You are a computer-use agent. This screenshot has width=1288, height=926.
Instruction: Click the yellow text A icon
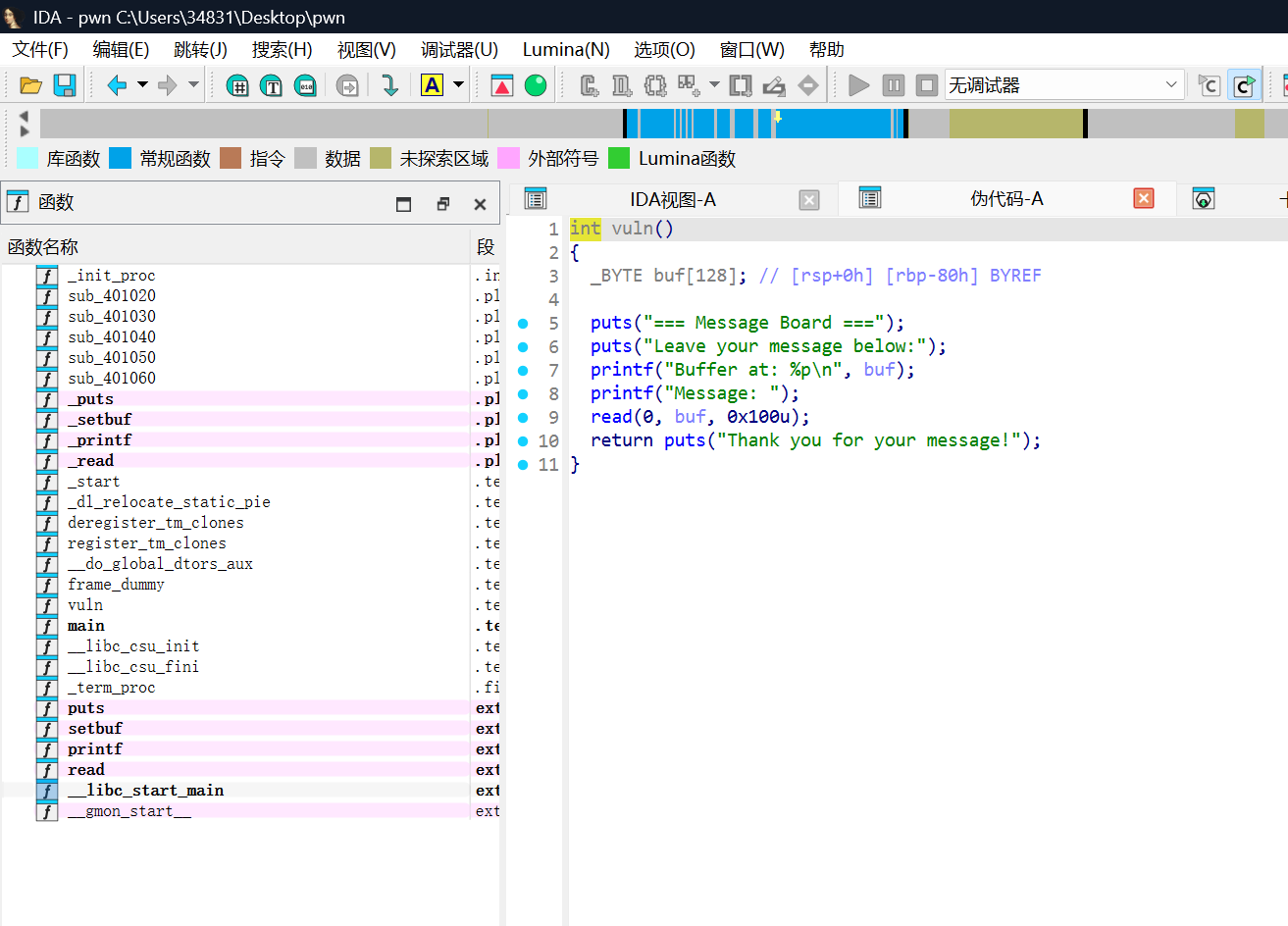[432, 85]
